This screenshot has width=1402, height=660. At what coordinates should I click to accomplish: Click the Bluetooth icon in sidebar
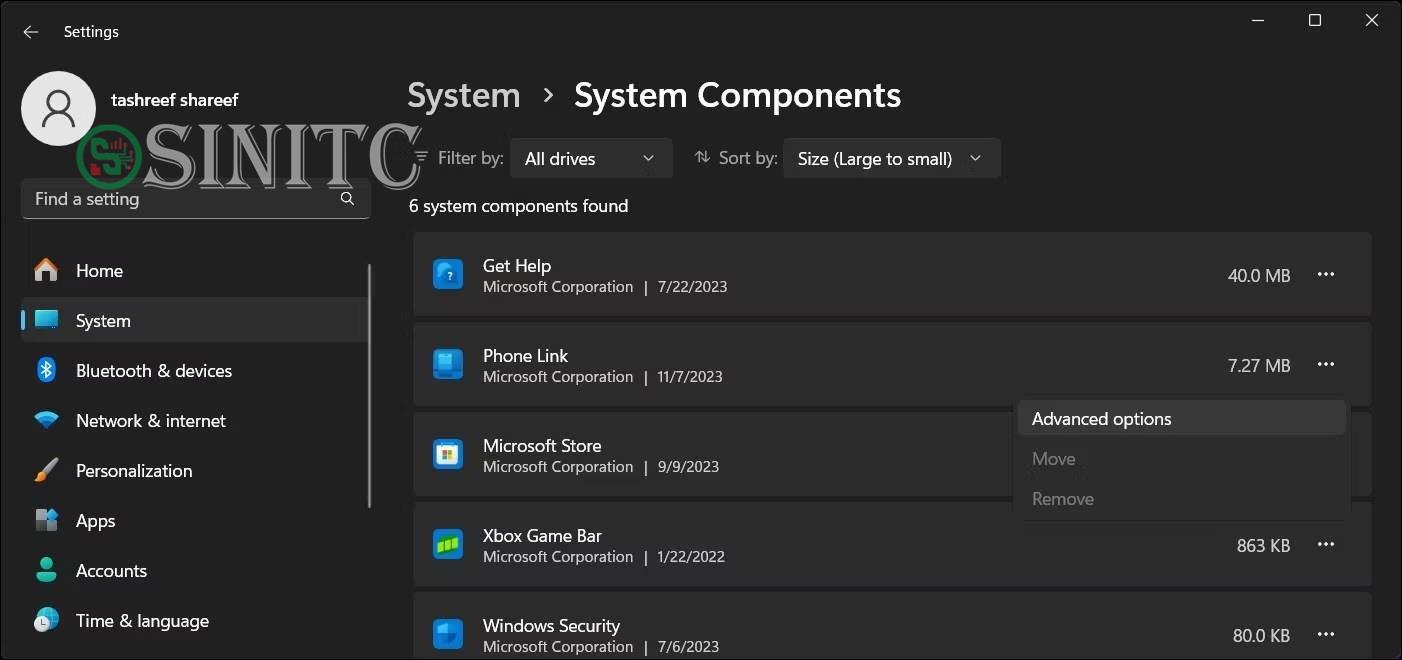pos(46,370)
